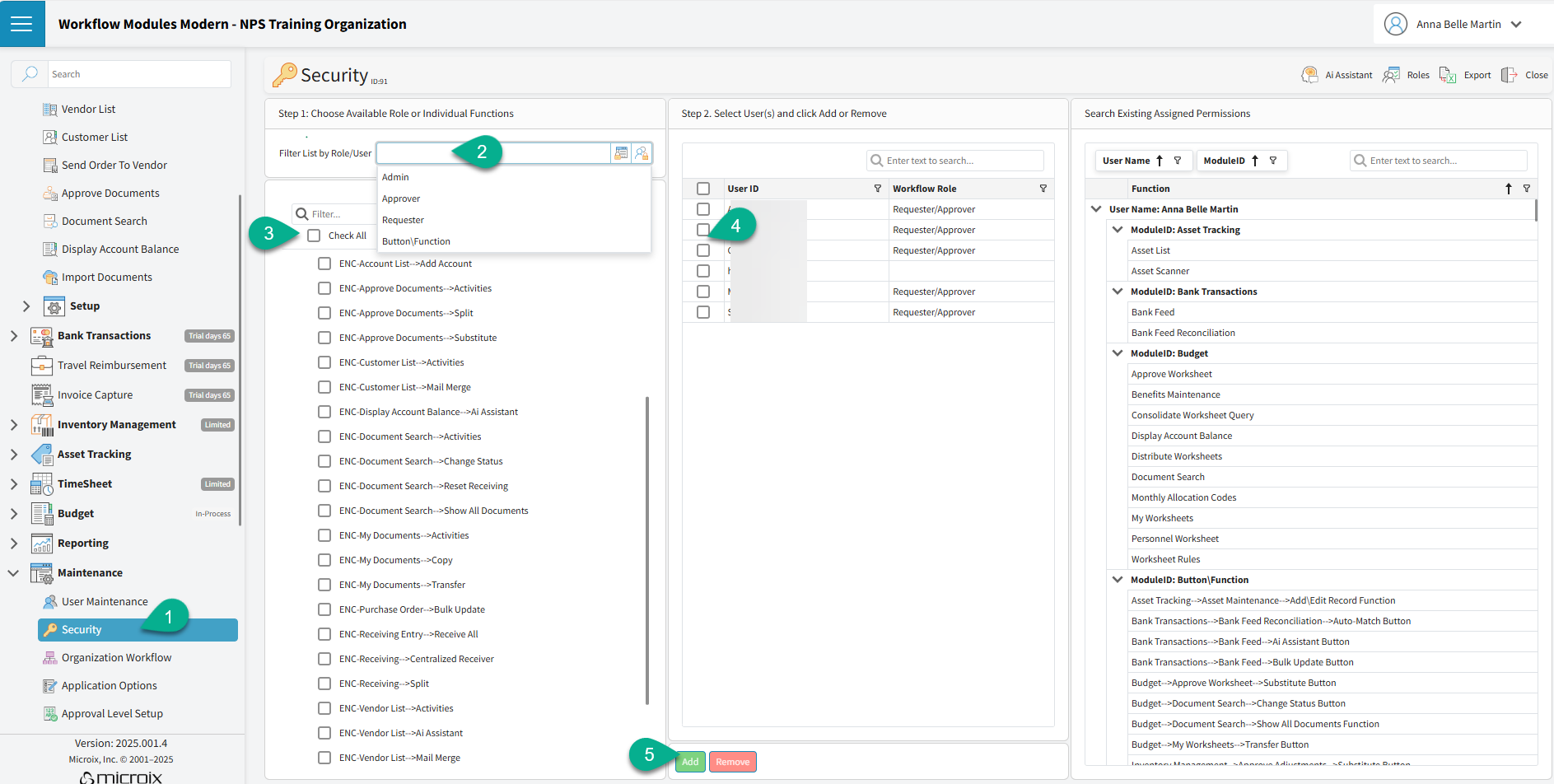
Task: Tick the select-all users header checkbox
Action: point(703,189)
